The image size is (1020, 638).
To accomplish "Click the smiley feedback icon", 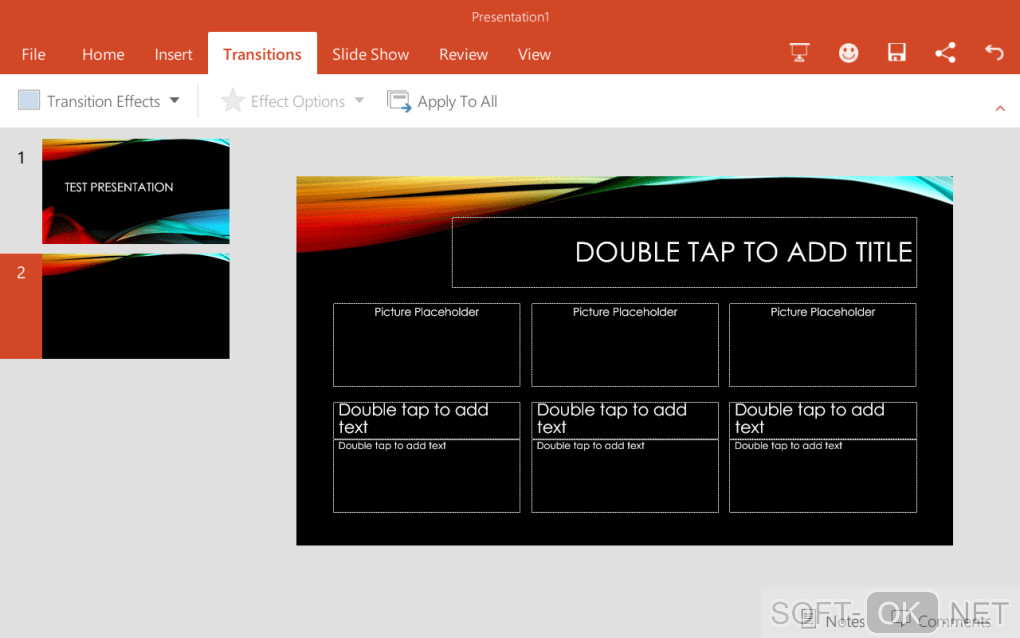I will [848, 53].
